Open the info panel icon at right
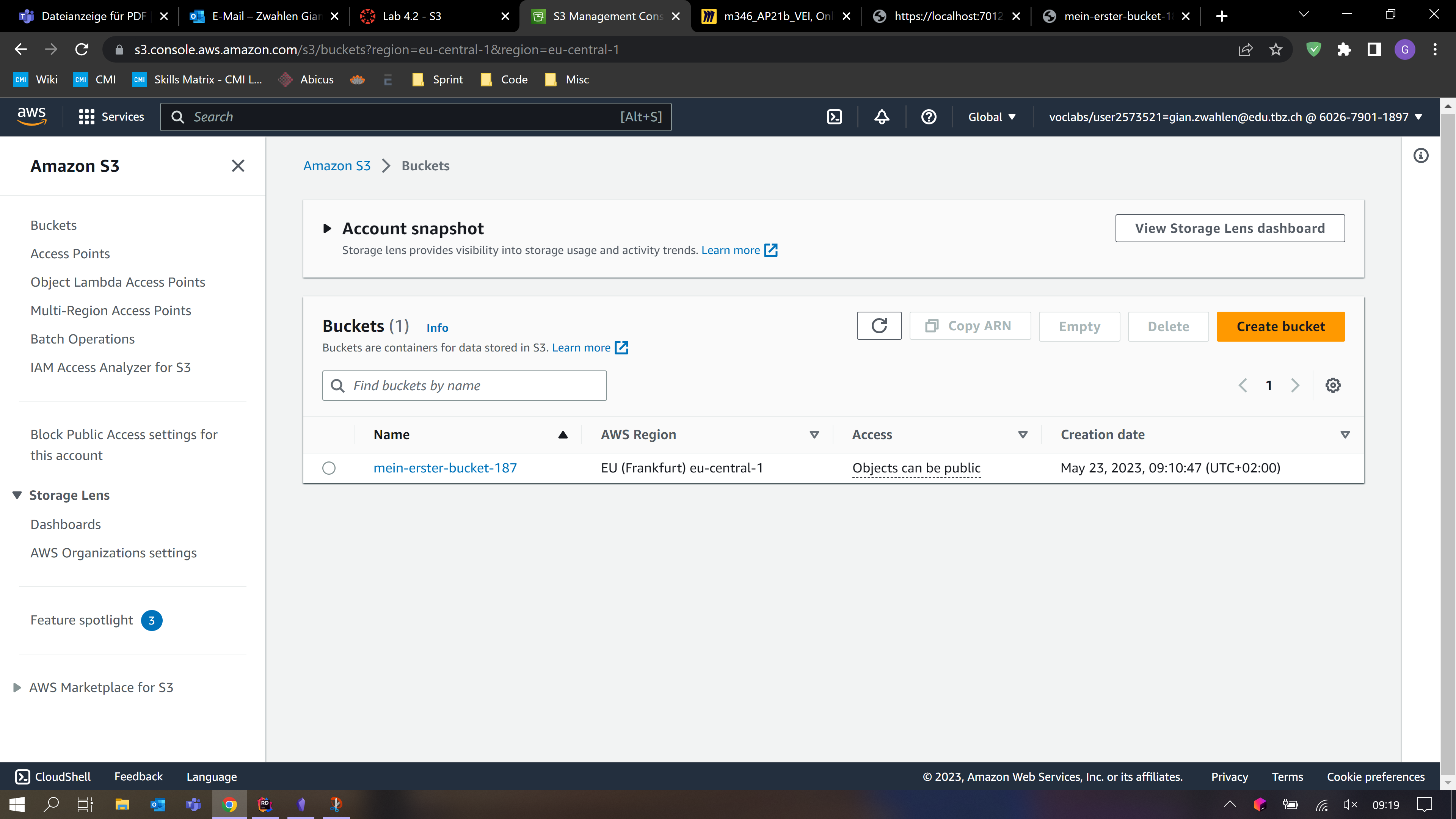The height and width of the screenshot is (819, 1456). pos(1420,155)
